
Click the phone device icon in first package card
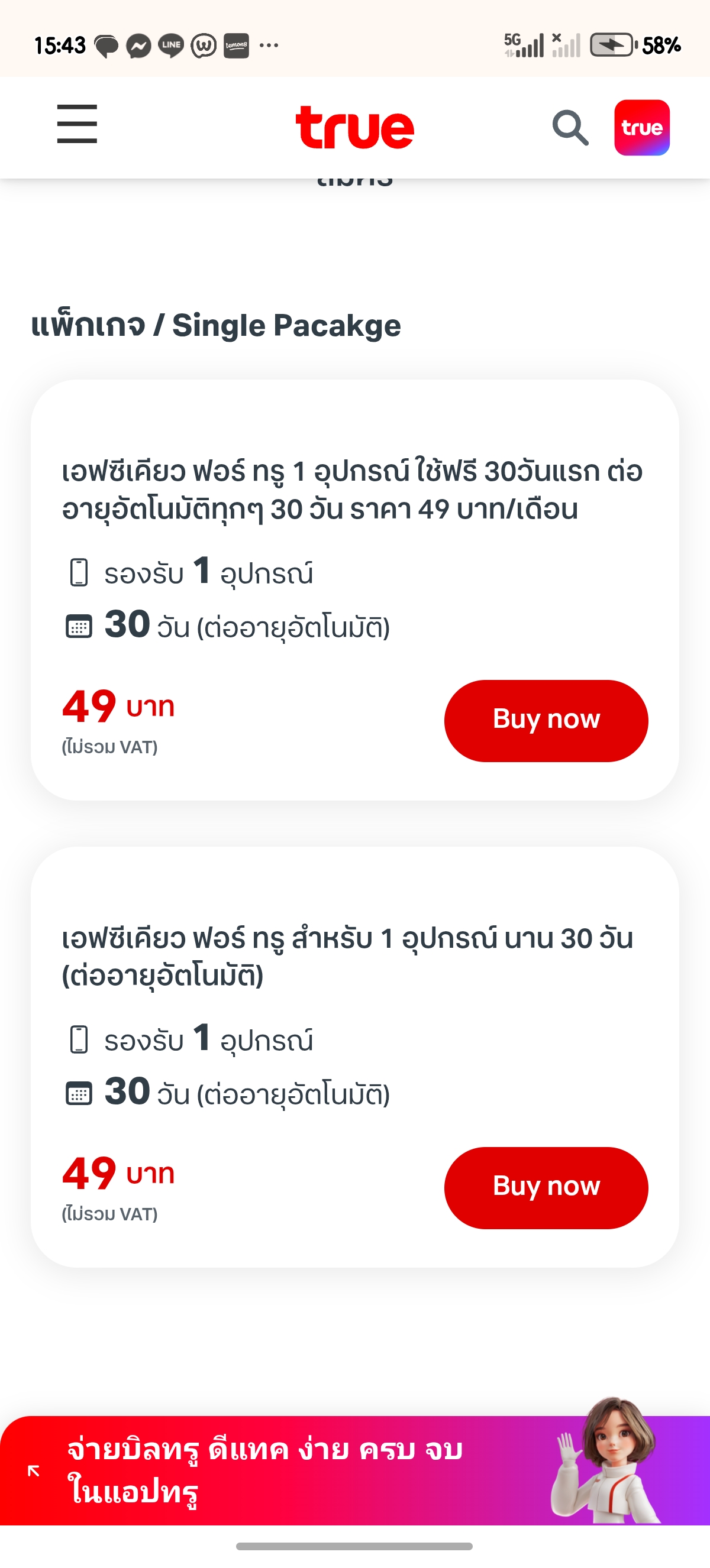[x=79, y=573]
